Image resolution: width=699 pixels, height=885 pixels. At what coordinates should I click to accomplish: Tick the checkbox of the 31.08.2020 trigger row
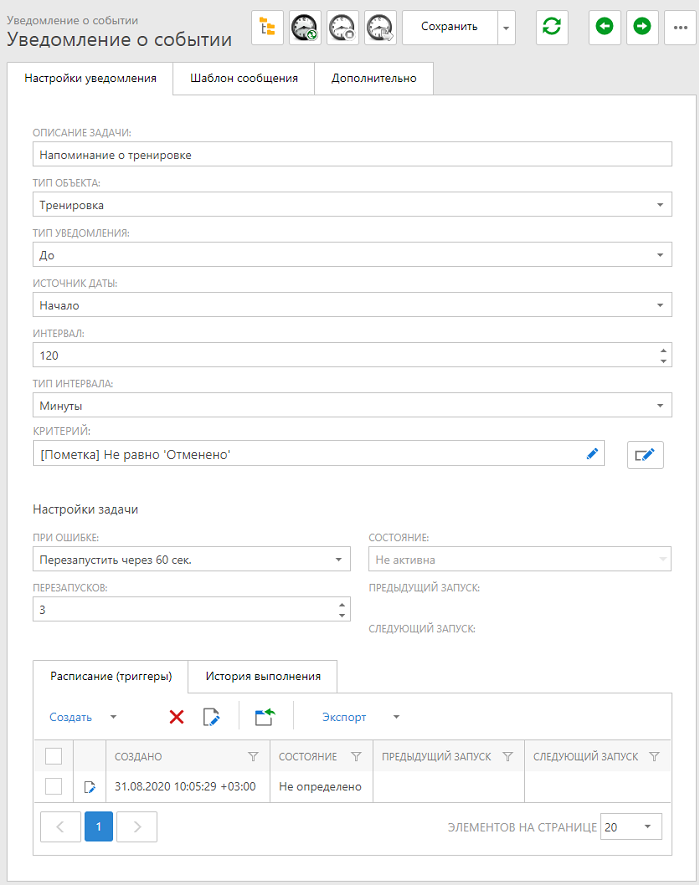(x=54, y=786)
